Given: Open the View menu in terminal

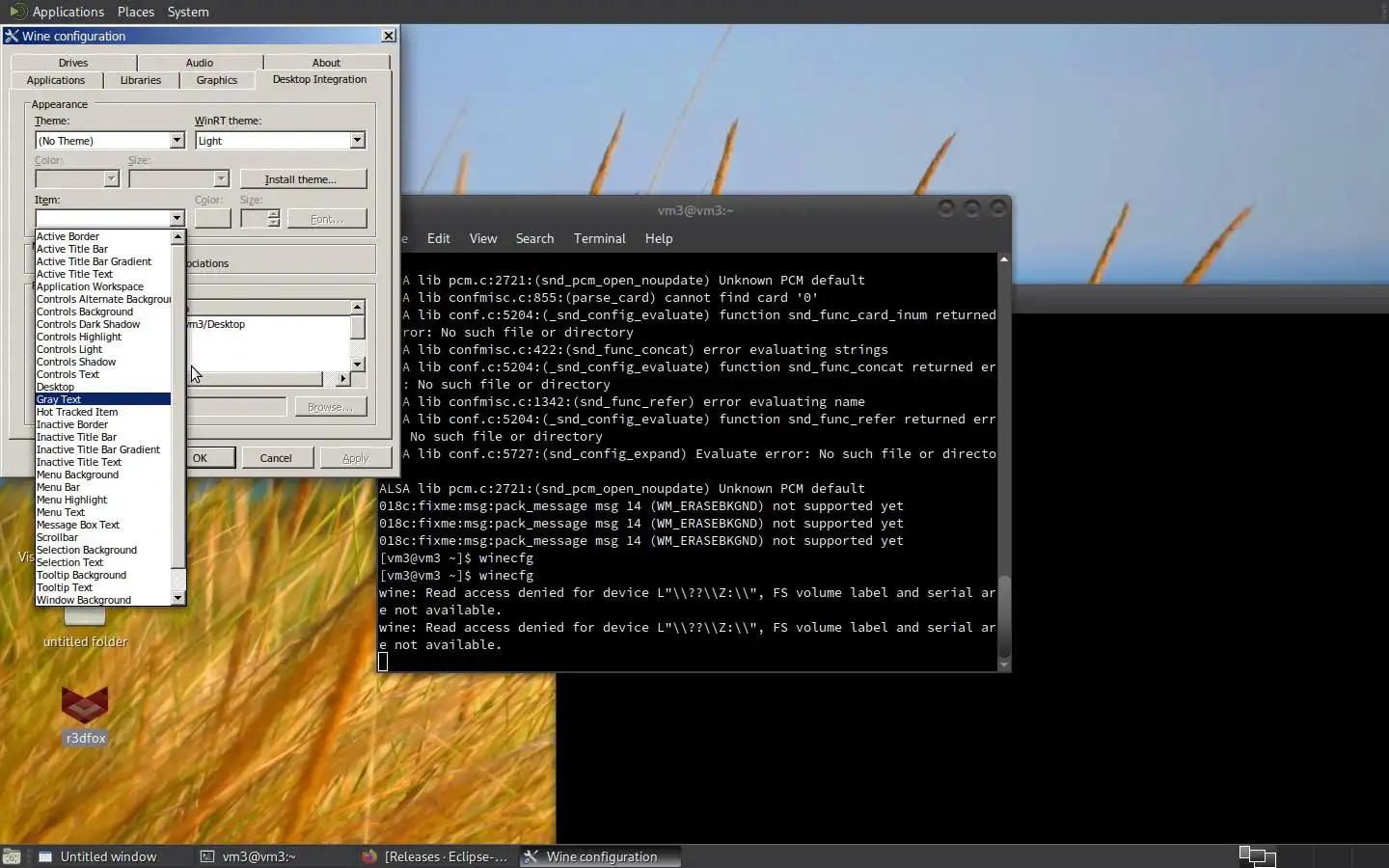Looking at the screenshot, I should (483, 238).
